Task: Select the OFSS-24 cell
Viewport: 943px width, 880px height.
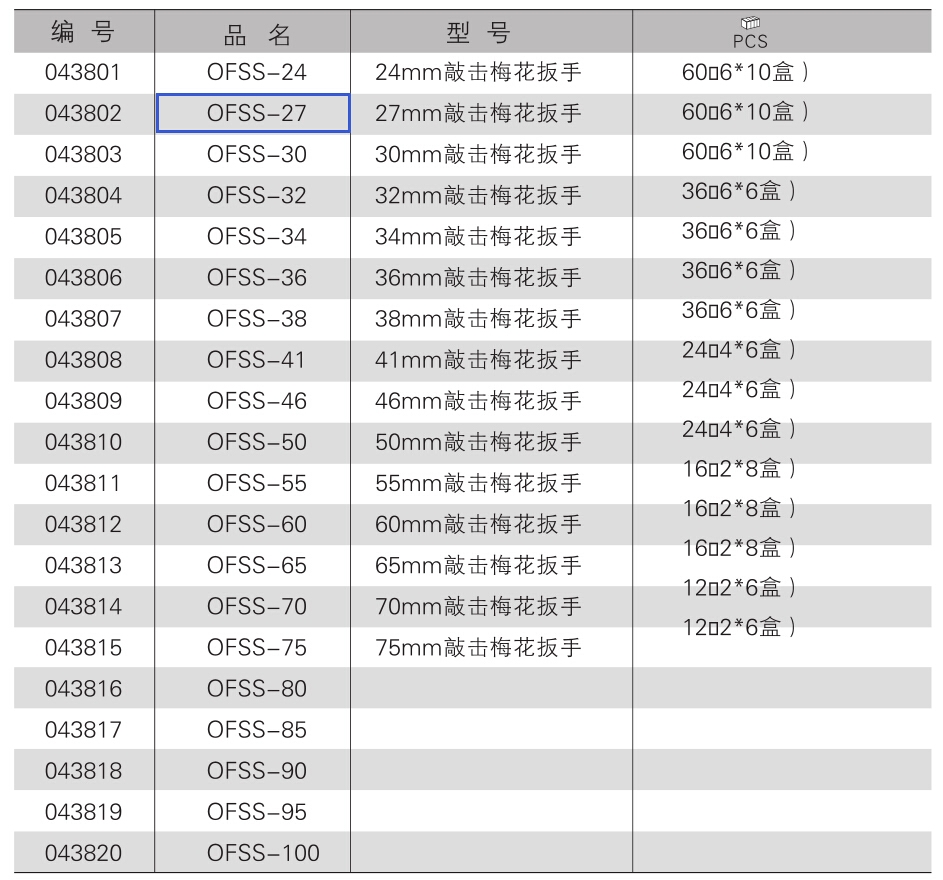Action: click(257, 73)
